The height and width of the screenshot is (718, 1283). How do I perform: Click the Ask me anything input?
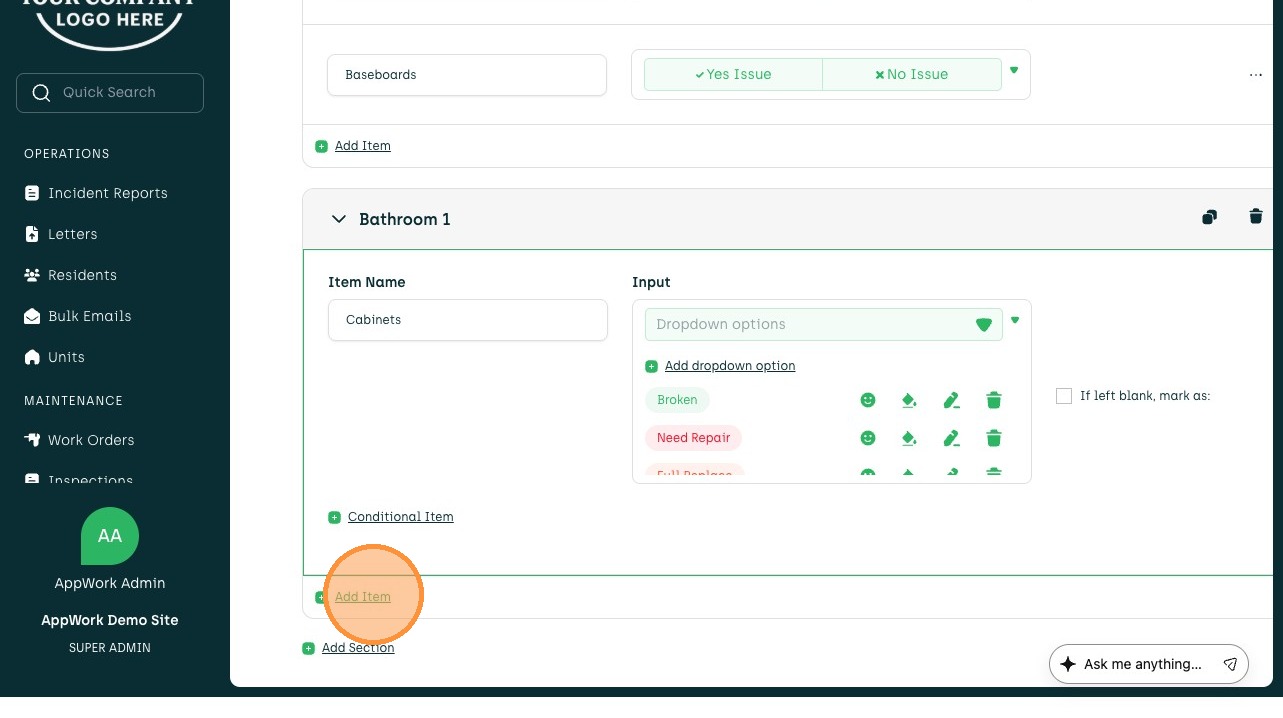coord(1143,664)
